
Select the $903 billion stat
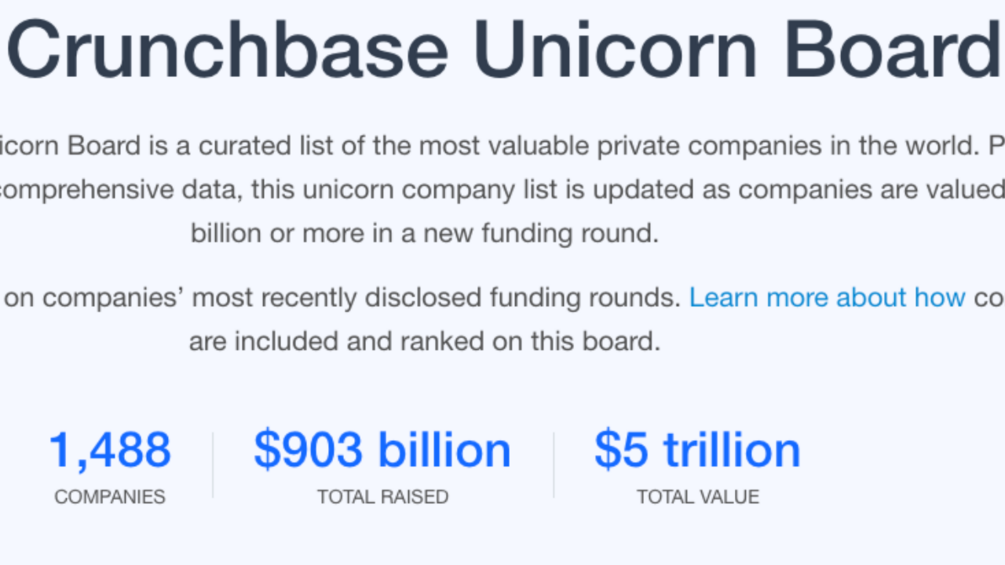[383, 450]
